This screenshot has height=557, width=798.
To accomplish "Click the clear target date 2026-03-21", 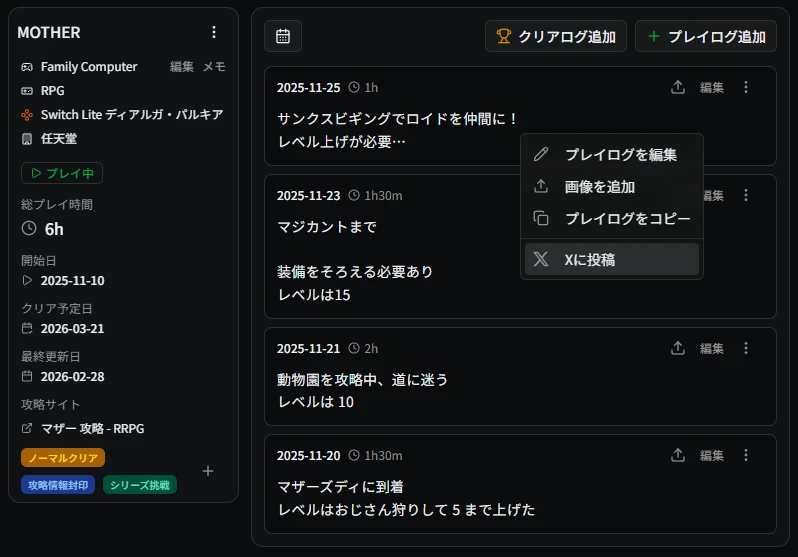I will (x=72, y=328).
